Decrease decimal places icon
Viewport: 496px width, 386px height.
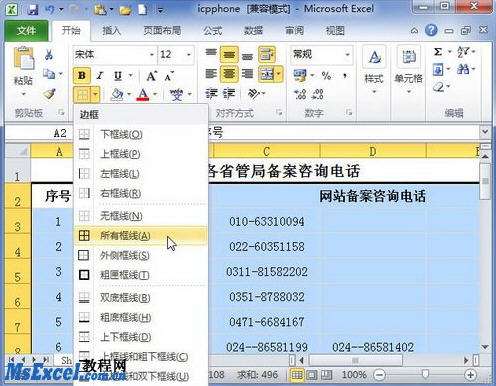(x=317, y=94)
